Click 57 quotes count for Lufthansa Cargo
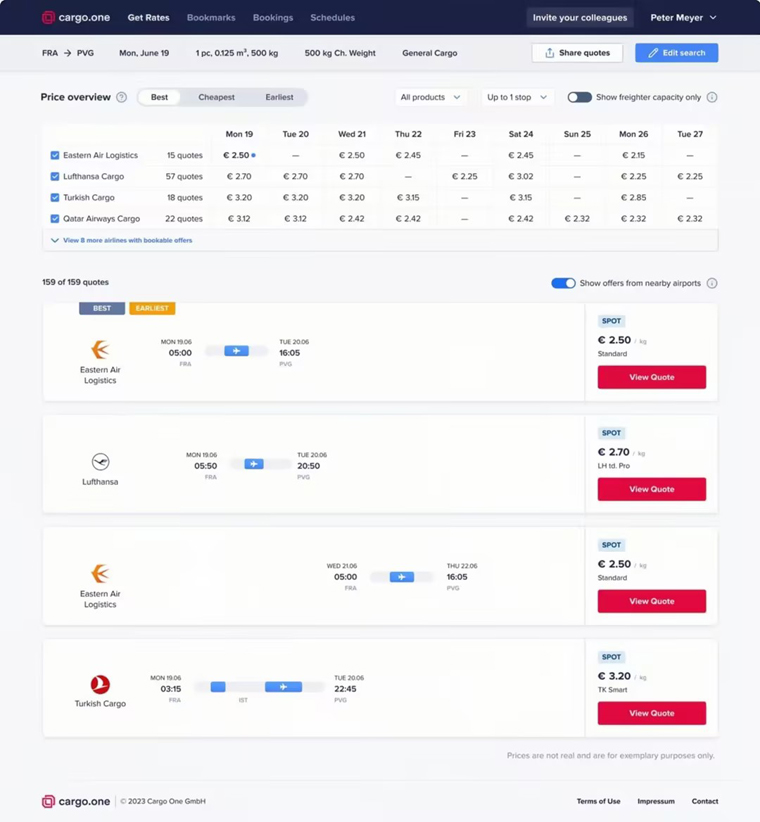Image resolution: width=760 pixels, height=822 pixels. tap(184, 176)
